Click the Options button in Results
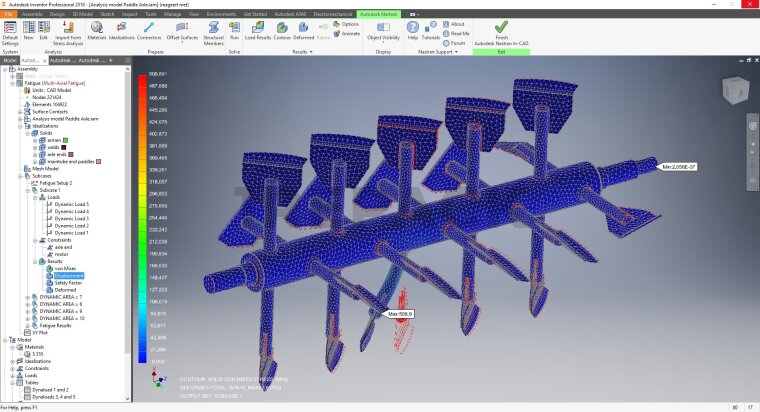This screenshot has width=760, height=412. tap(345, 23)
